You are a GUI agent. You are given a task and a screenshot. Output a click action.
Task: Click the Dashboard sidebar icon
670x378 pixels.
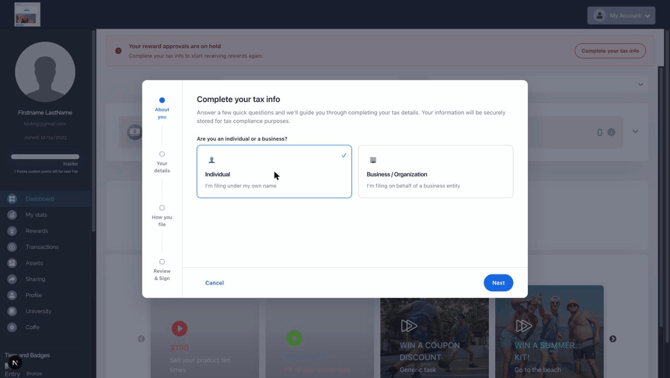12,199
